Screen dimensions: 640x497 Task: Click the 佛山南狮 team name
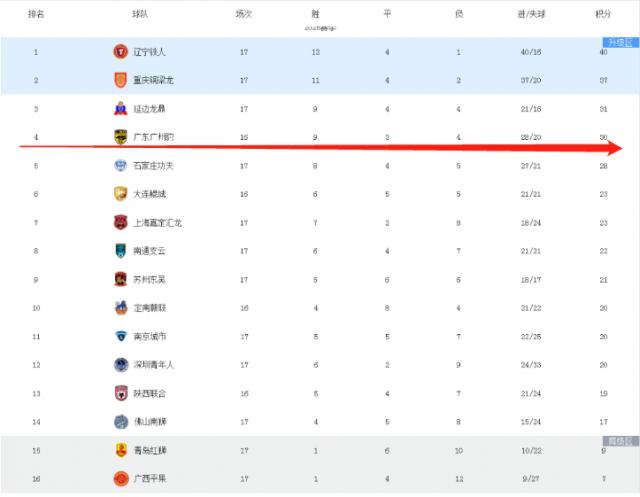[x=150, y=422]
